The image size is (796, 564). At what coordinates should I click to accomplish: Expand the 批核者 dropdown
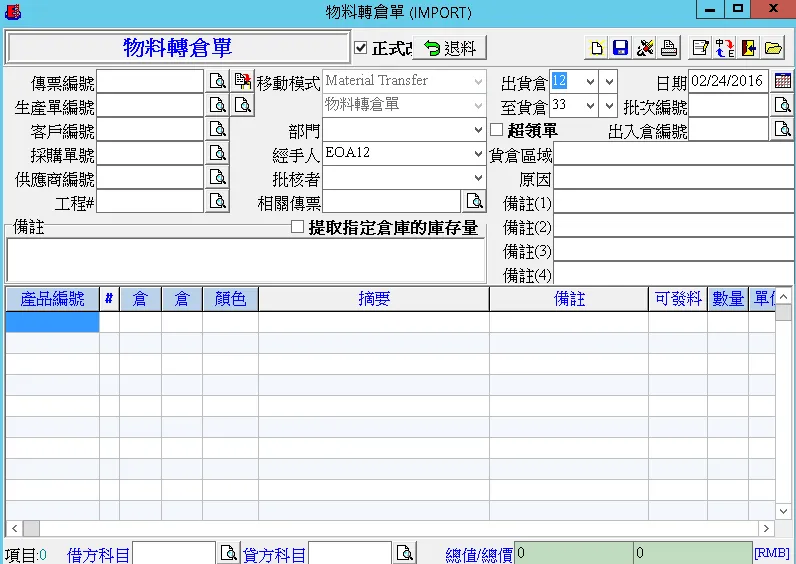point(478,178)
